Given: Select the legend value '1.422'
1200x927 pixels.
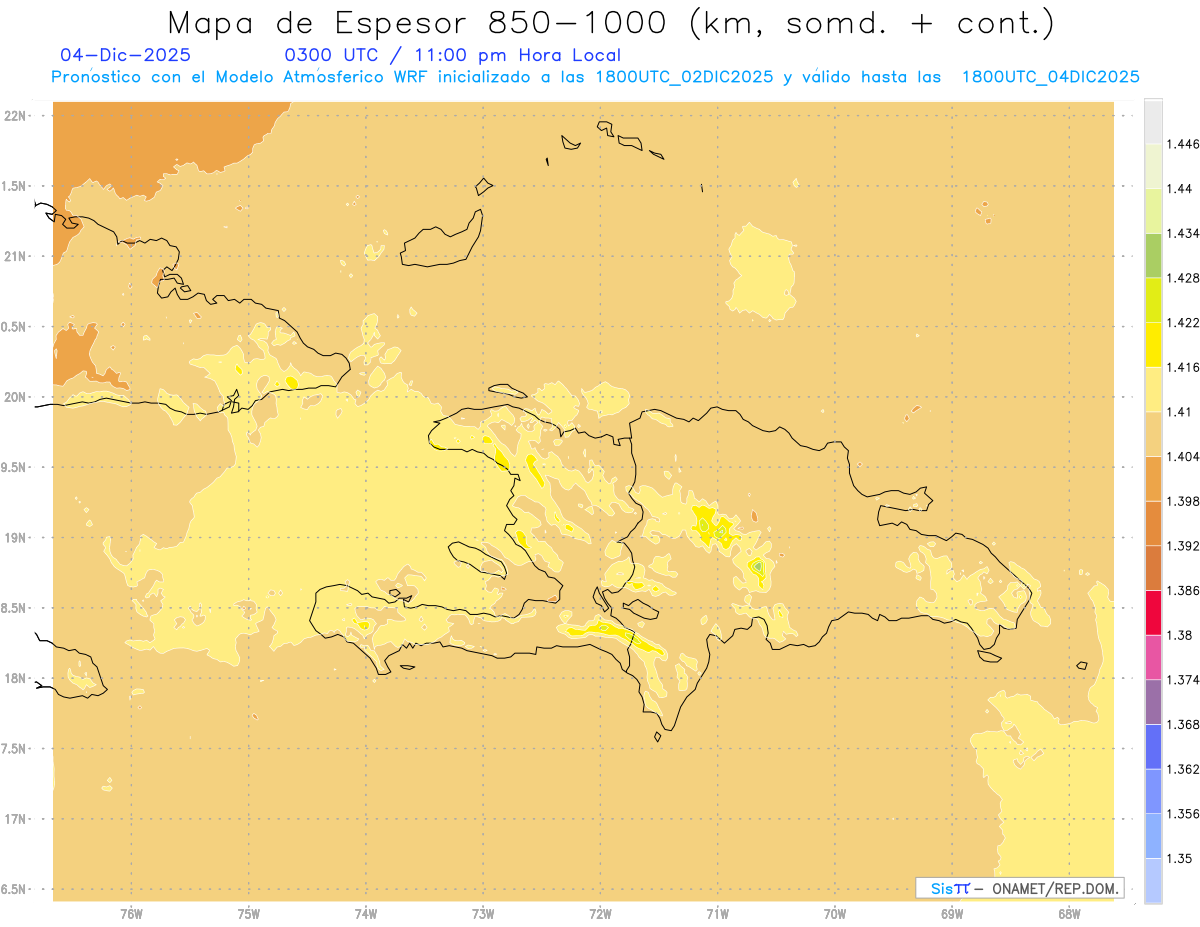Looking at the screenshot, I should [x=1182, y=323].
